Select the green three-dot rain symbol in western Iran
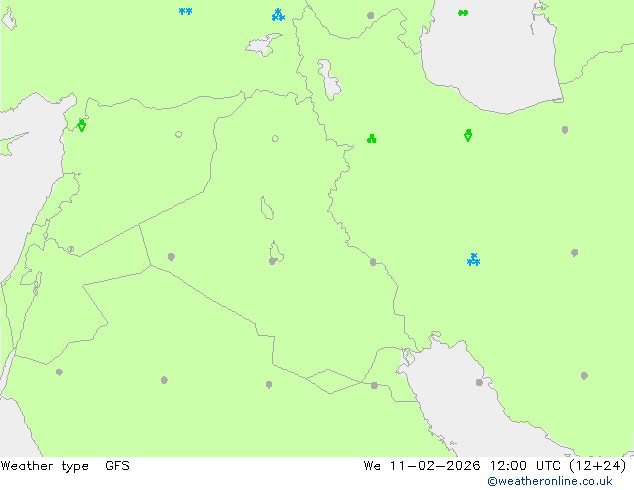This screenshot has width=634, height=490. point(372,139)
